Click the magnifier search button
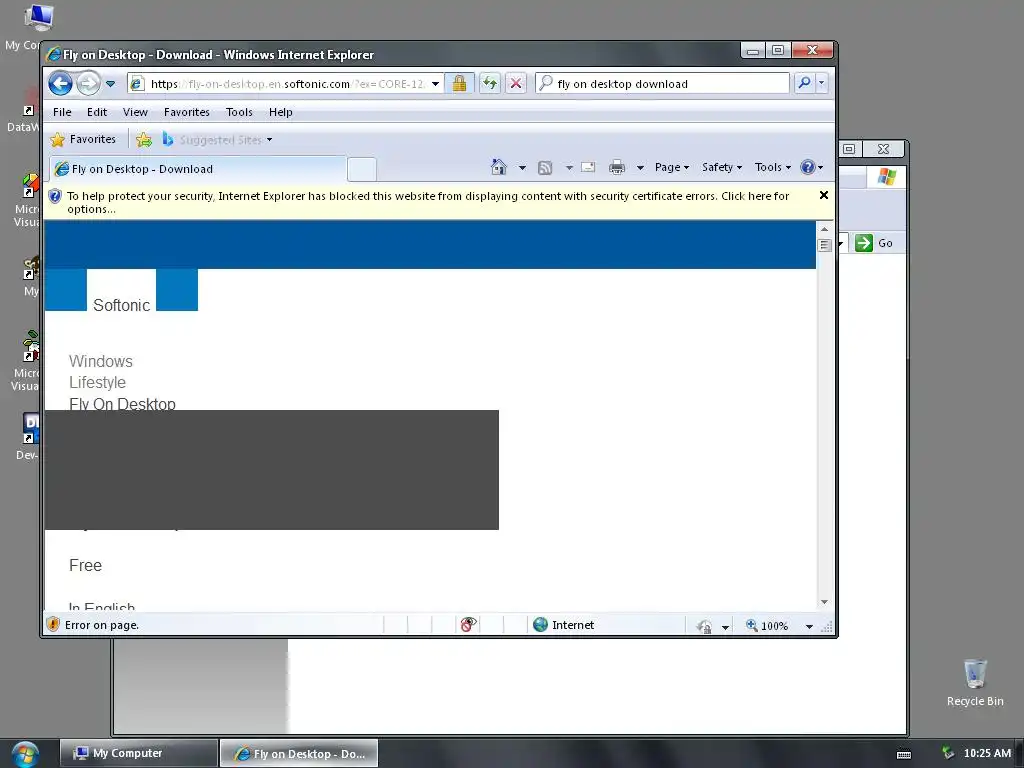This screenshot has width=1024, height=768. coord(805,83)
